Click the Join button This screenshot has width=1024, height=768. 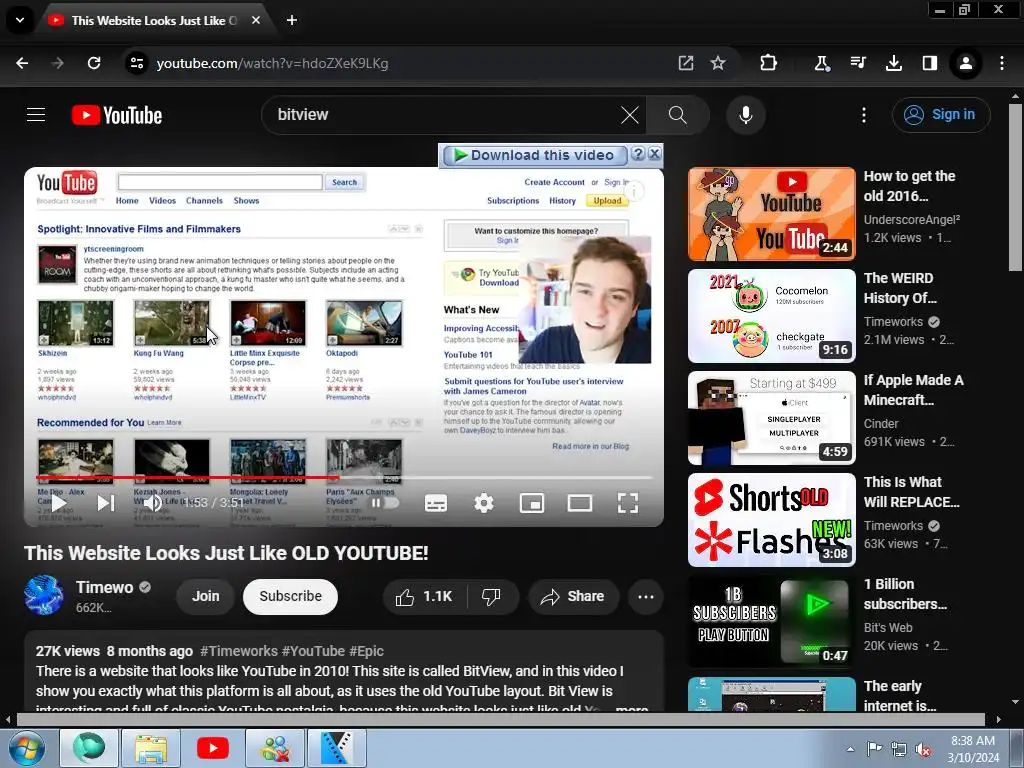pyautogui.click(x=206, y=596)
